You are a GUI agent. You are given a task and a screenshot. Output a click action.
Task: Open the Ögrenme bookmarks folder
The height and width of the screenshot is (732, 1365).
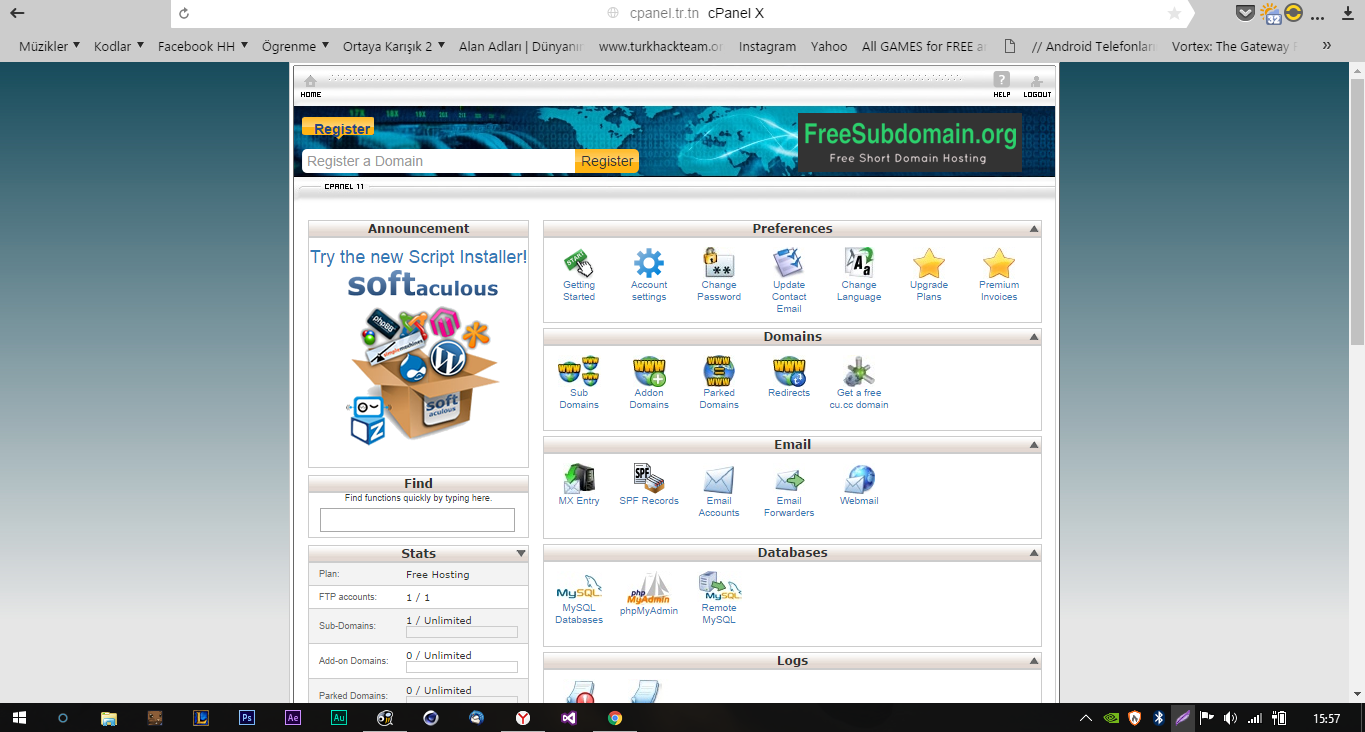click(x=296, y=46)
